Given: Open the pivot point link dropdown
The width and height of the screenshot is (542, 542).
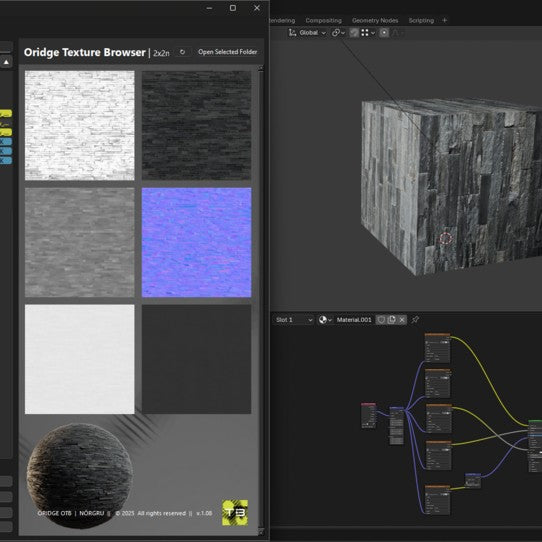Looking at the screenshot, I should pyautogui.click(x=338, y=33).
